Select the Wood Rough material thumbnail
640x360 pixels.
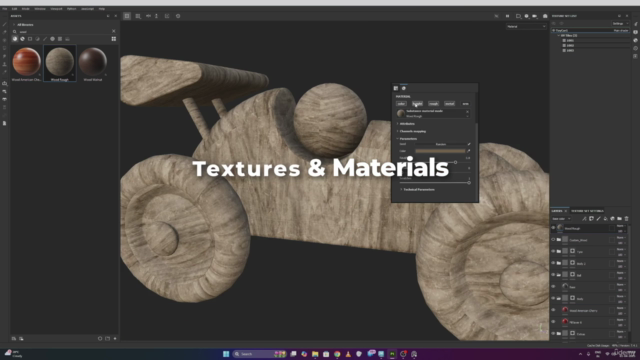pos(60,64)
